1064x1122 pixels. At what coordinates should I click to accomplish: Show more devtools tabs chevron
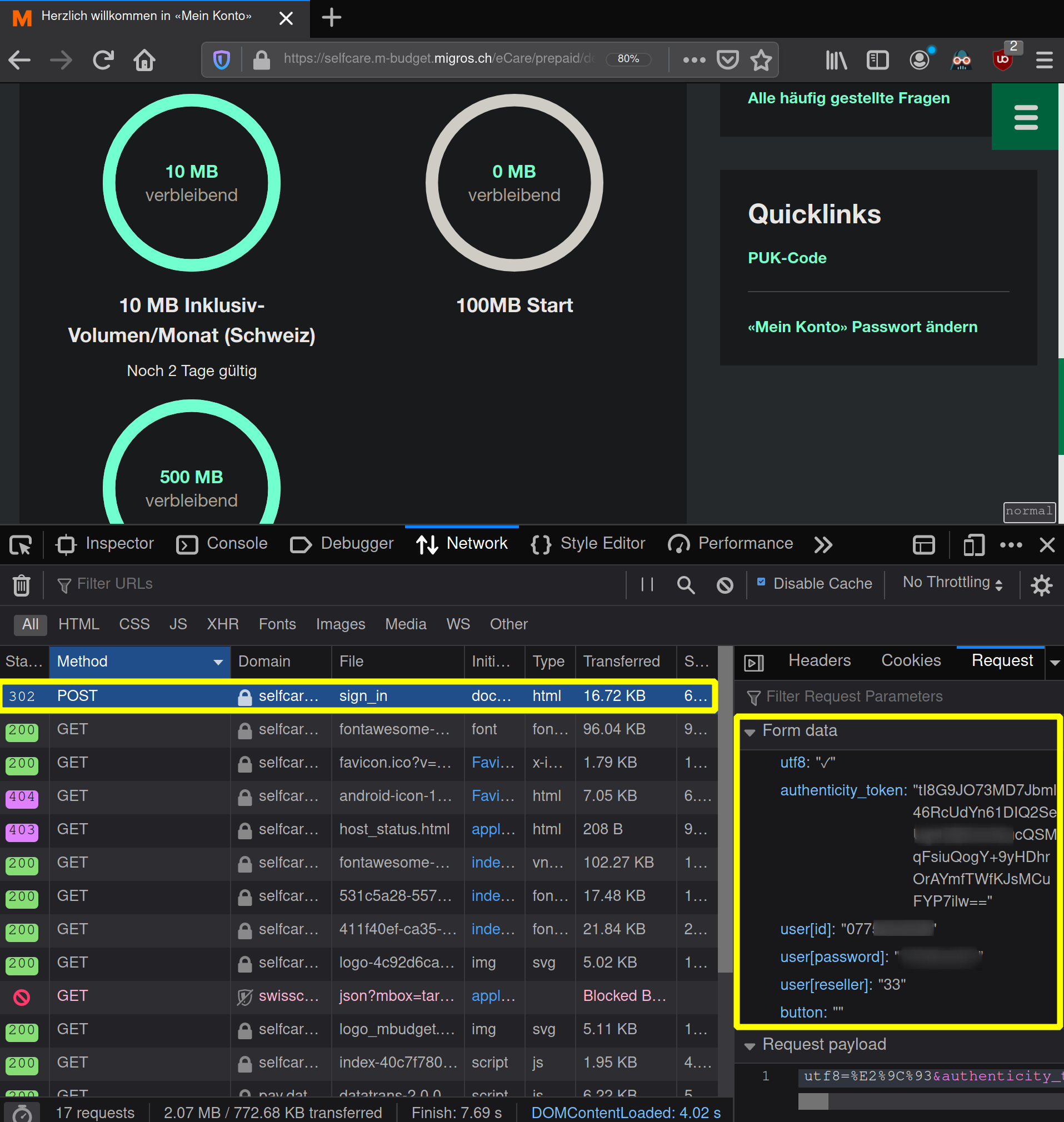coord(823,545)
